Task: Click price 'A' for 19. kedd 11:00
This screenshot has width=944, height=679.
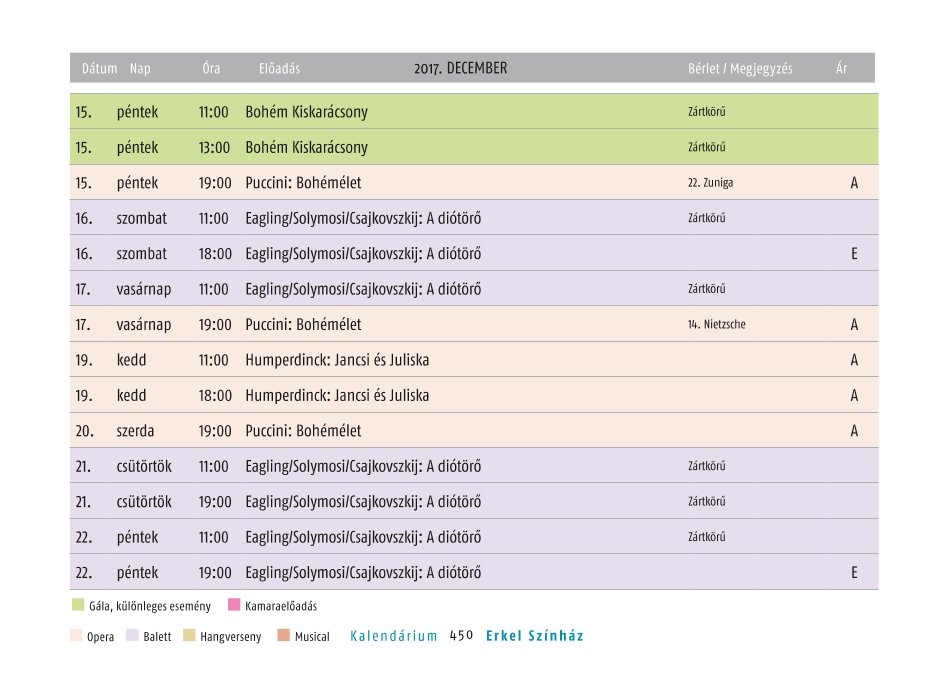Action: coord(854,360)
